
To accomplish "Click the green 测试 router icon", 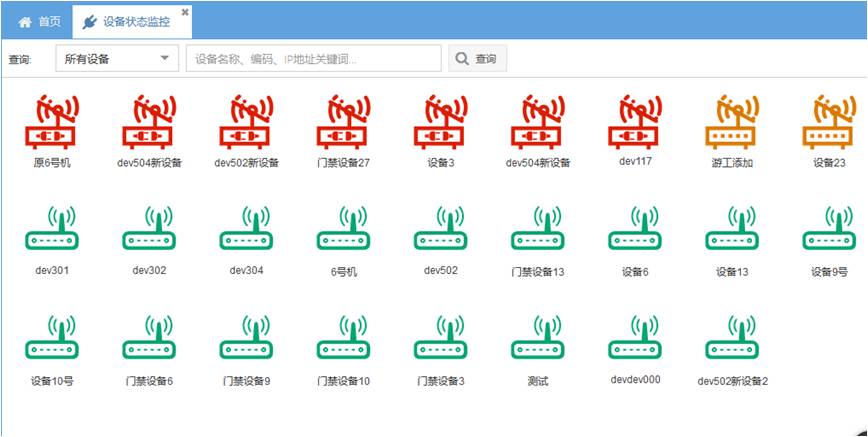I will click(538, 337).
